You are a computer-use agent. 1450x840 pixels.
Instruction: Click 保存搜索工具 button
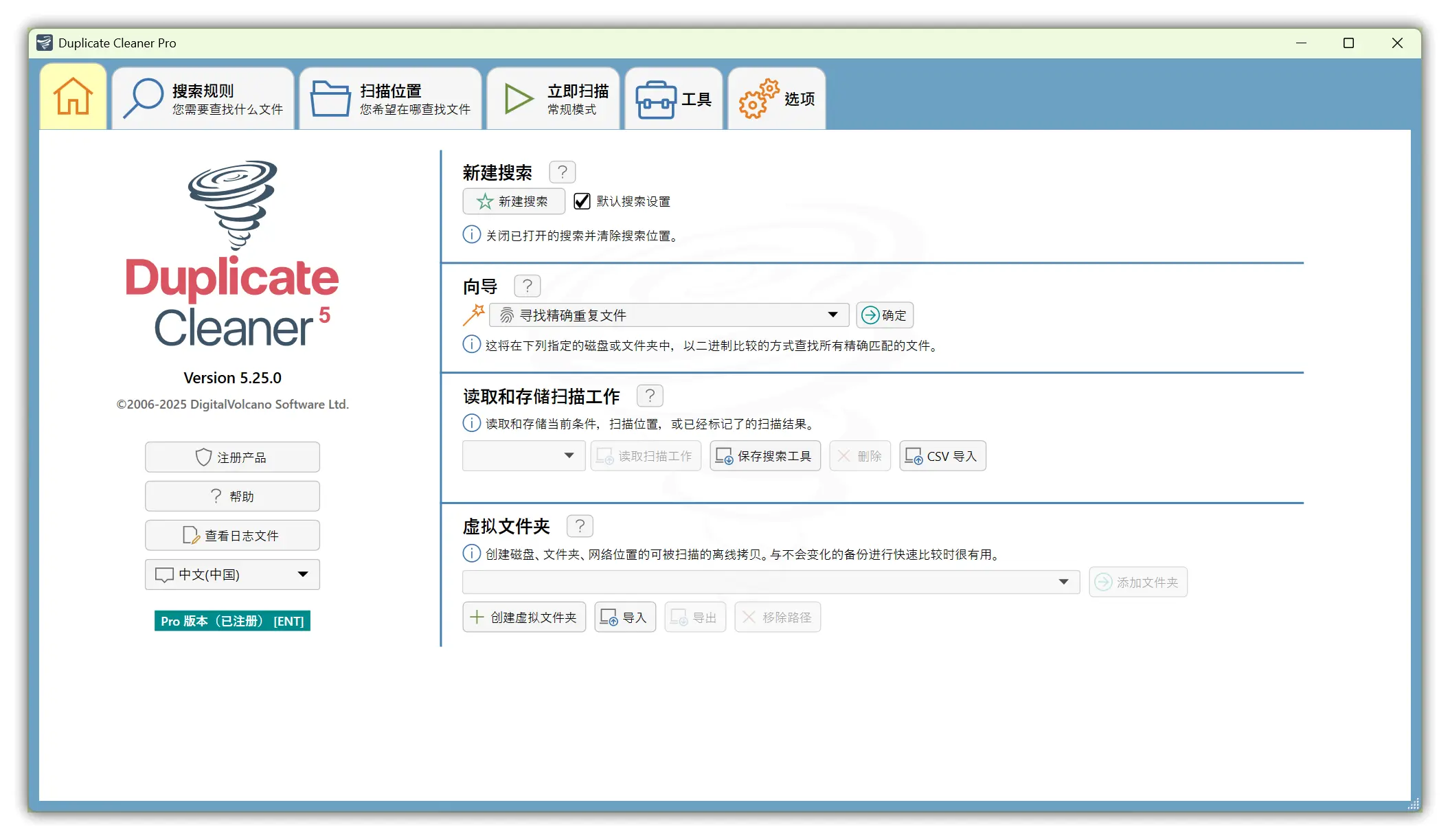[765, 456]
